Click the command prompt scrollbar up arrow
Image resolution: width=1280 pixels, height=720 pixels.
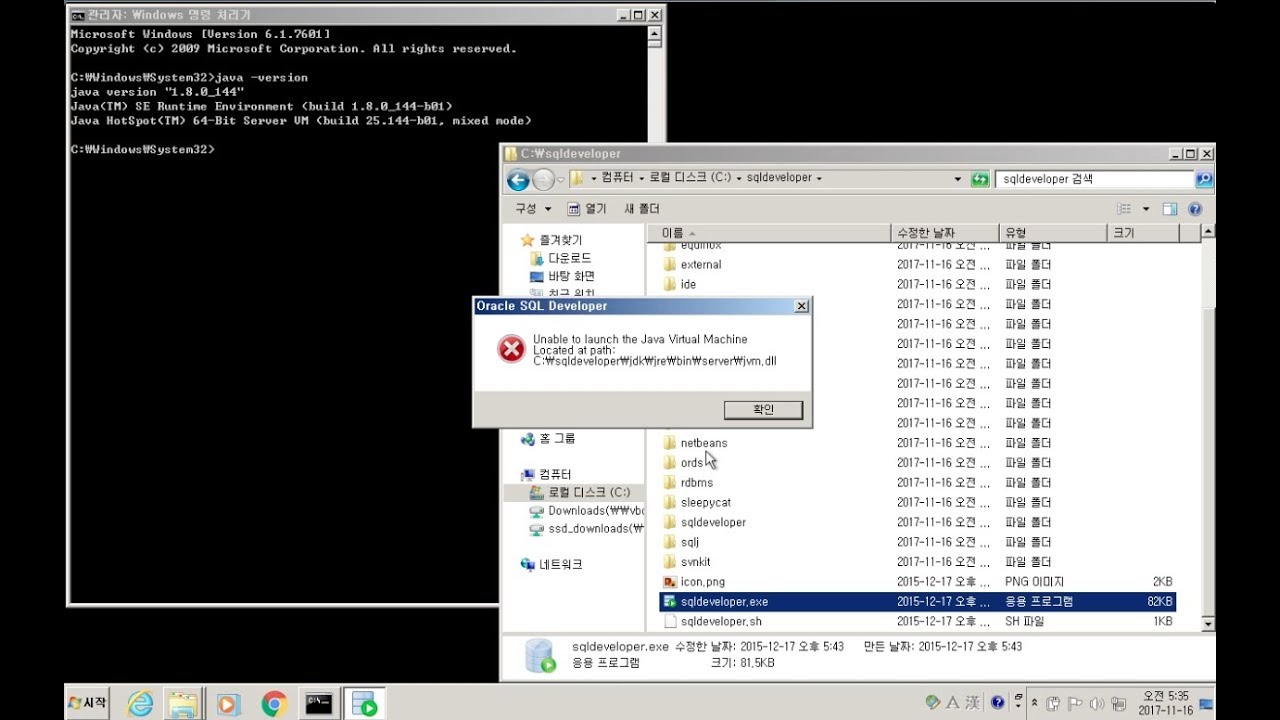655,32
